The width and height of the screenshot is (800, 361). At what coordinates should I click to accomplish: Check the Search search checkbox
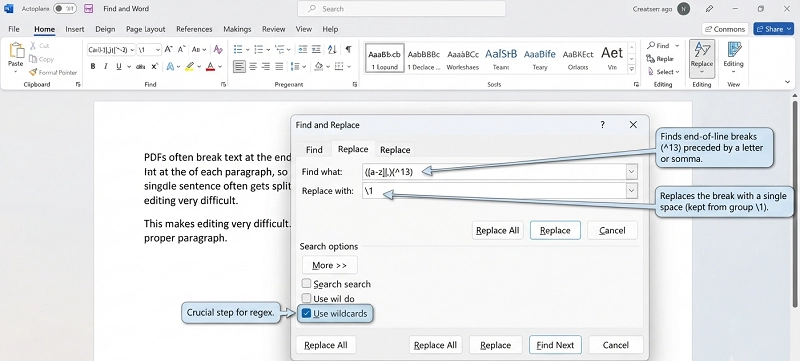tap(306, 283)
